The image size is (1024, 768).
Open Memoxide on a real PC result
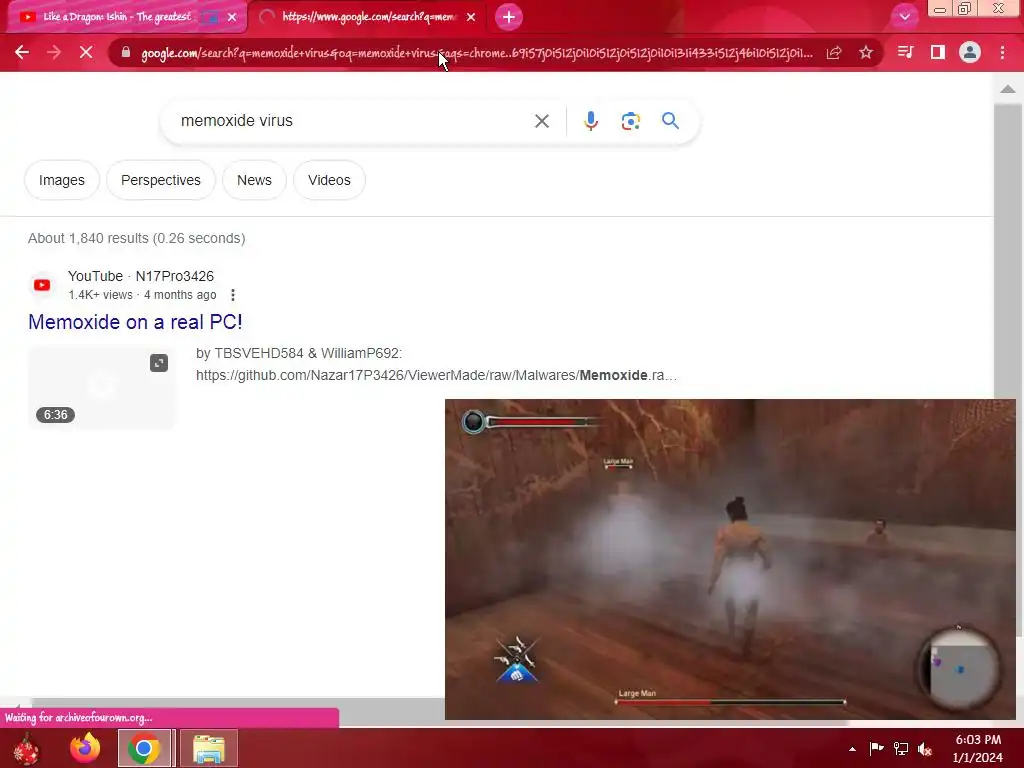pyautogui.click(x=135, y=322)
